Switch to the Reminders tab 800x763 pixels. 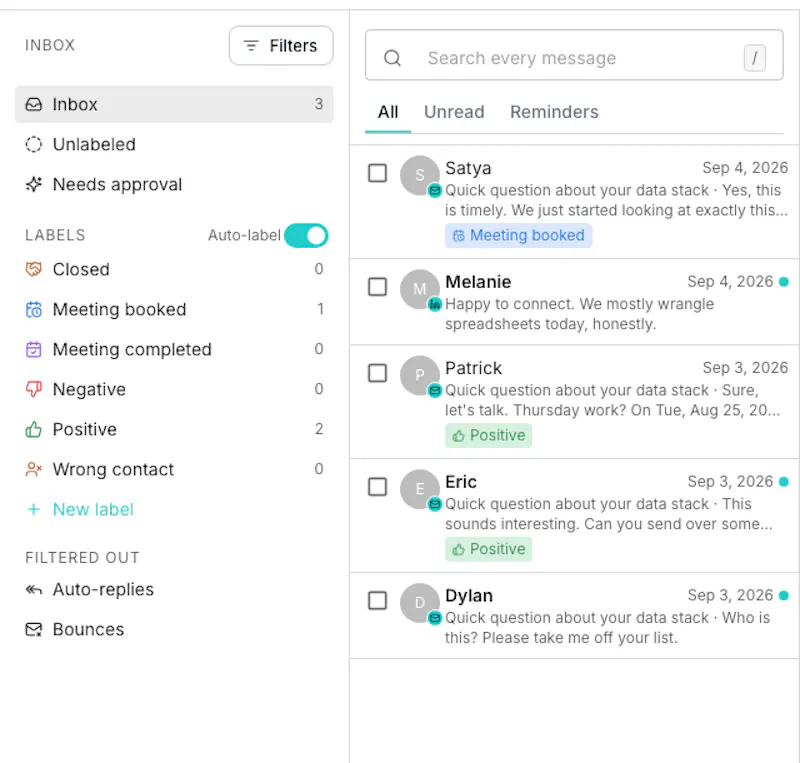(554, 112)
